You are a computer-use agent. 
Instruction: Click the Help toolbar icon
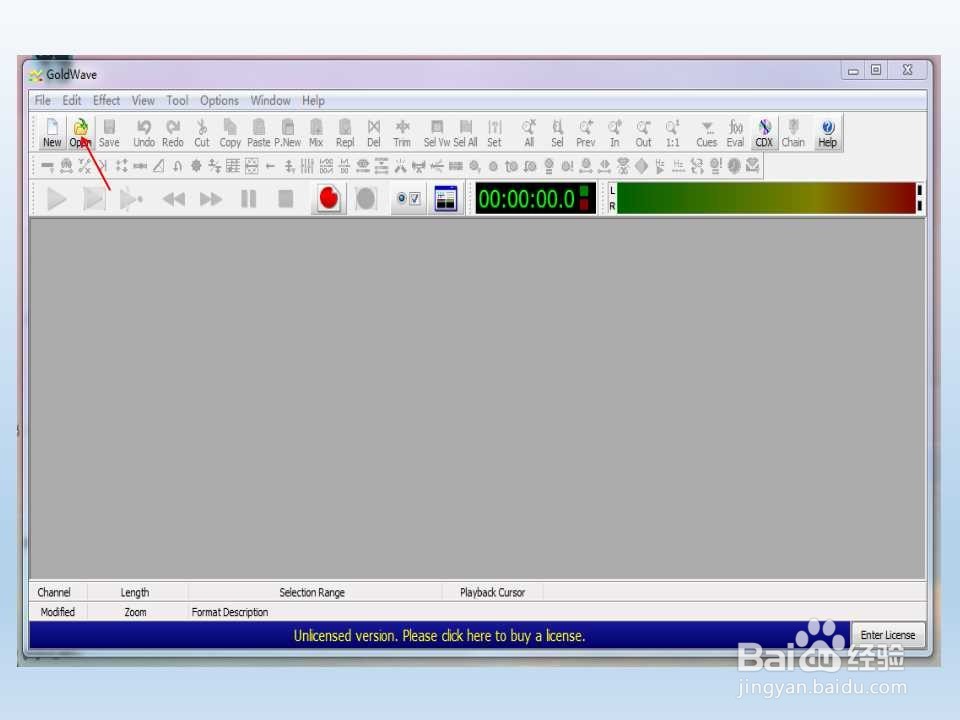point(827,133)
